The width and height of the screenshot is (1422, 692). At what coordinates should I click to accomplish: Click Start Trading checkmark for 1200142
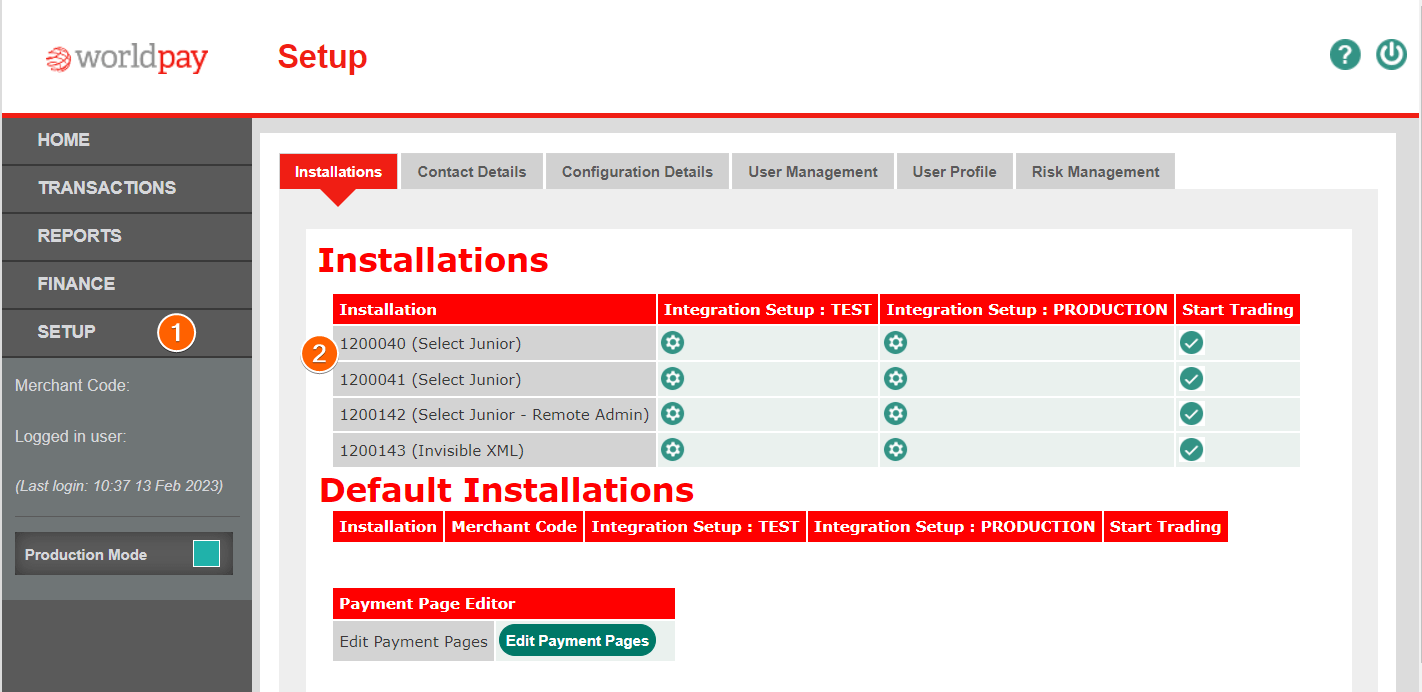pos(1191,414)
